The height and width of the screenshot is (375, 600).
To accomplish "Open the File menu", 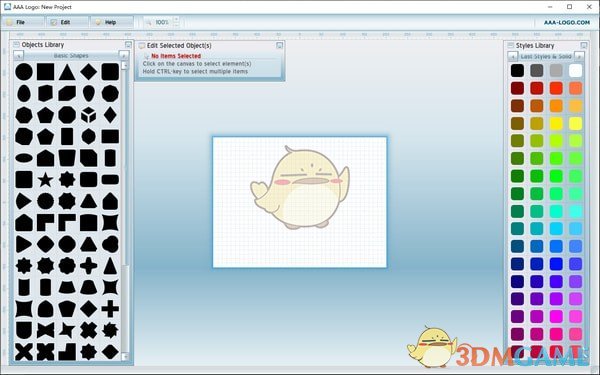I will point(22,22).
